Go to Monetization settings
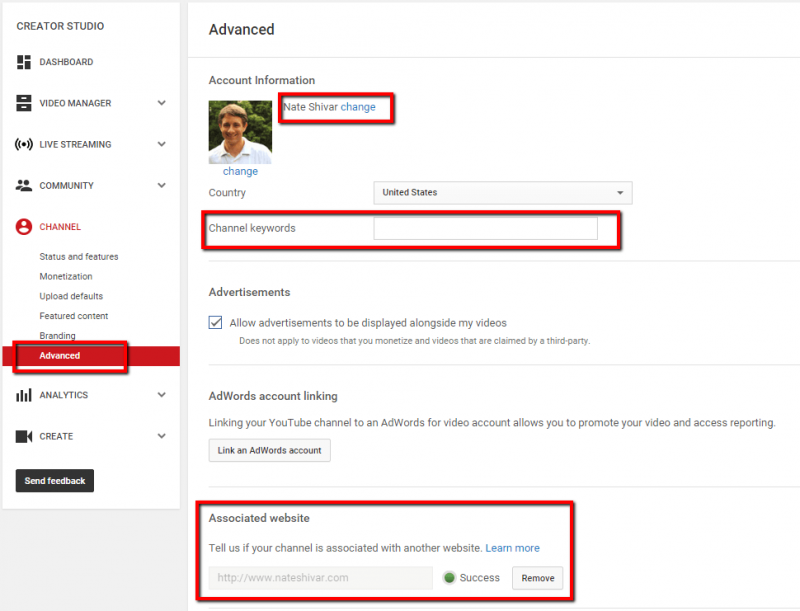This screenshot has height=611, width=800. coord(66,276)
